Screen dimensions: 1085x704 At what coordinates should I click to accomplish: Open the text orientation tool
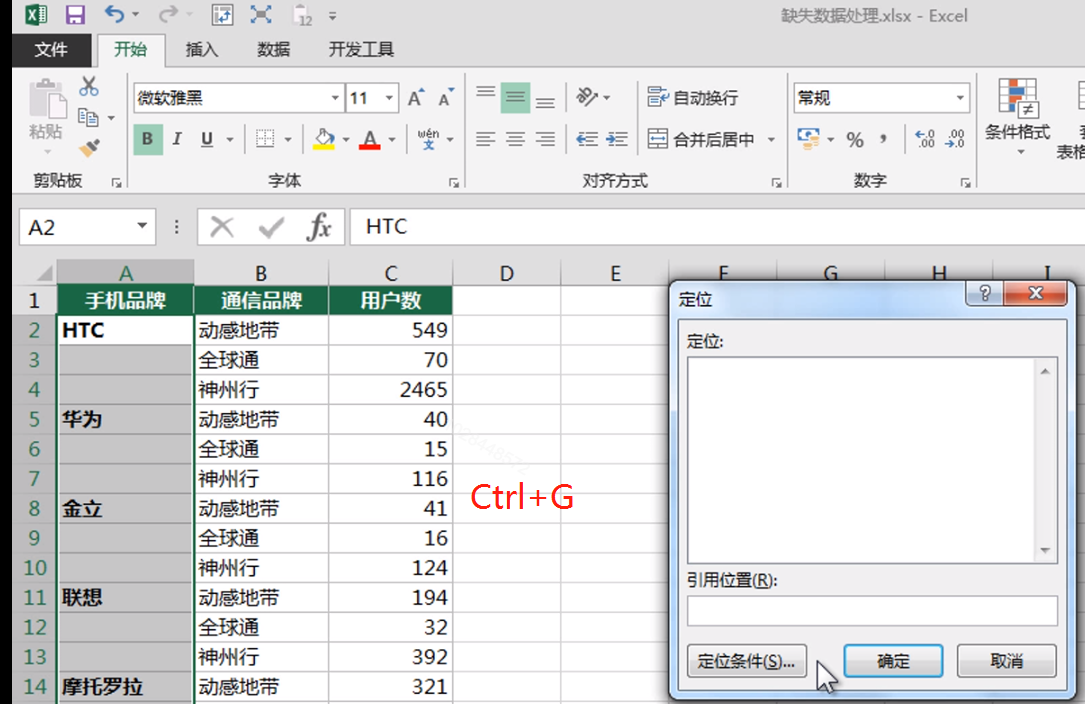(587, 98)
